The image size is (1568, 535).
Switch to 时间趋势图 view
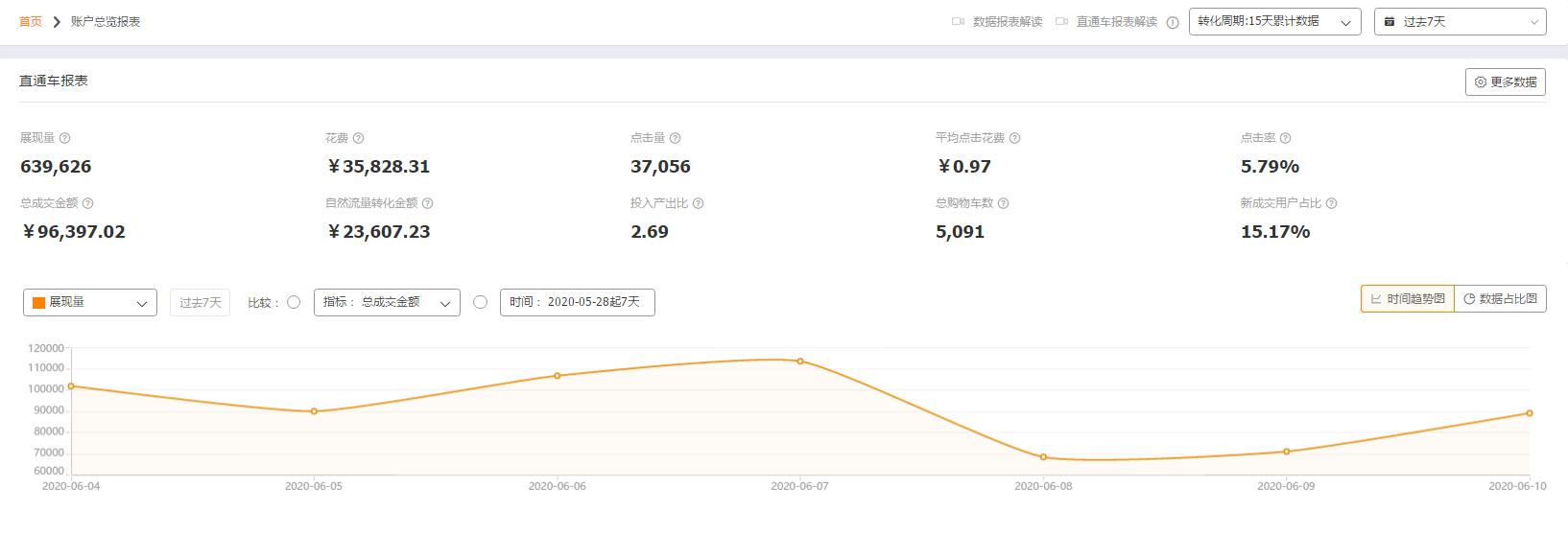pos(1408,299)
